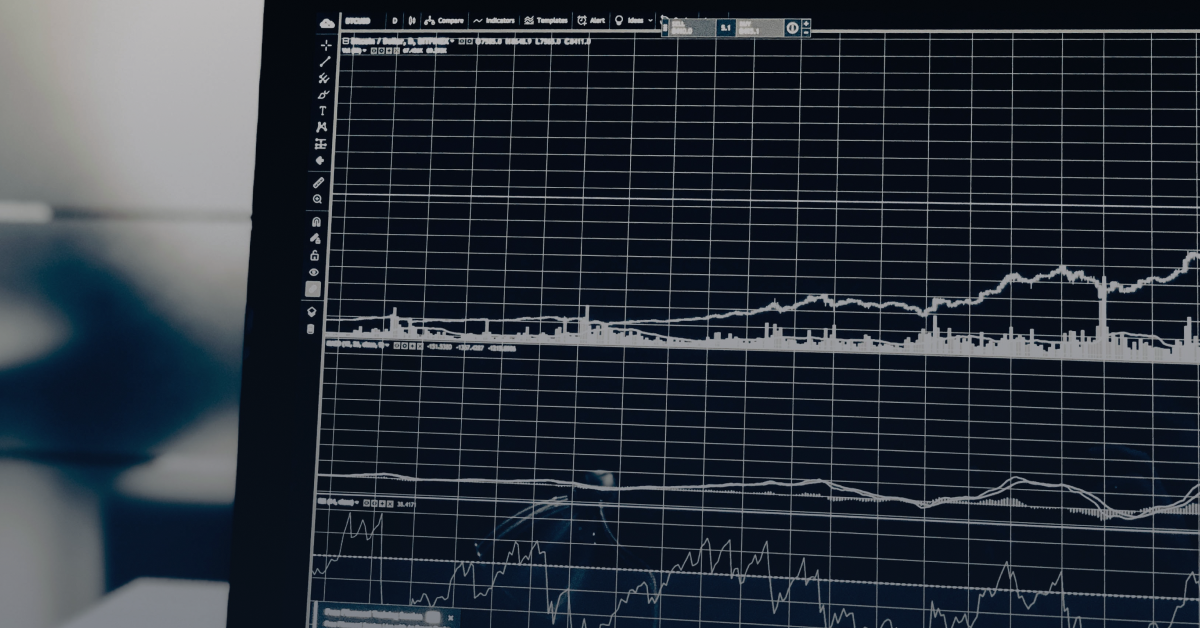The height and width of the screenshot is (628, 1200).
Task: Click the first MACD legend value -131.5330
Action: tap(439, 347)
